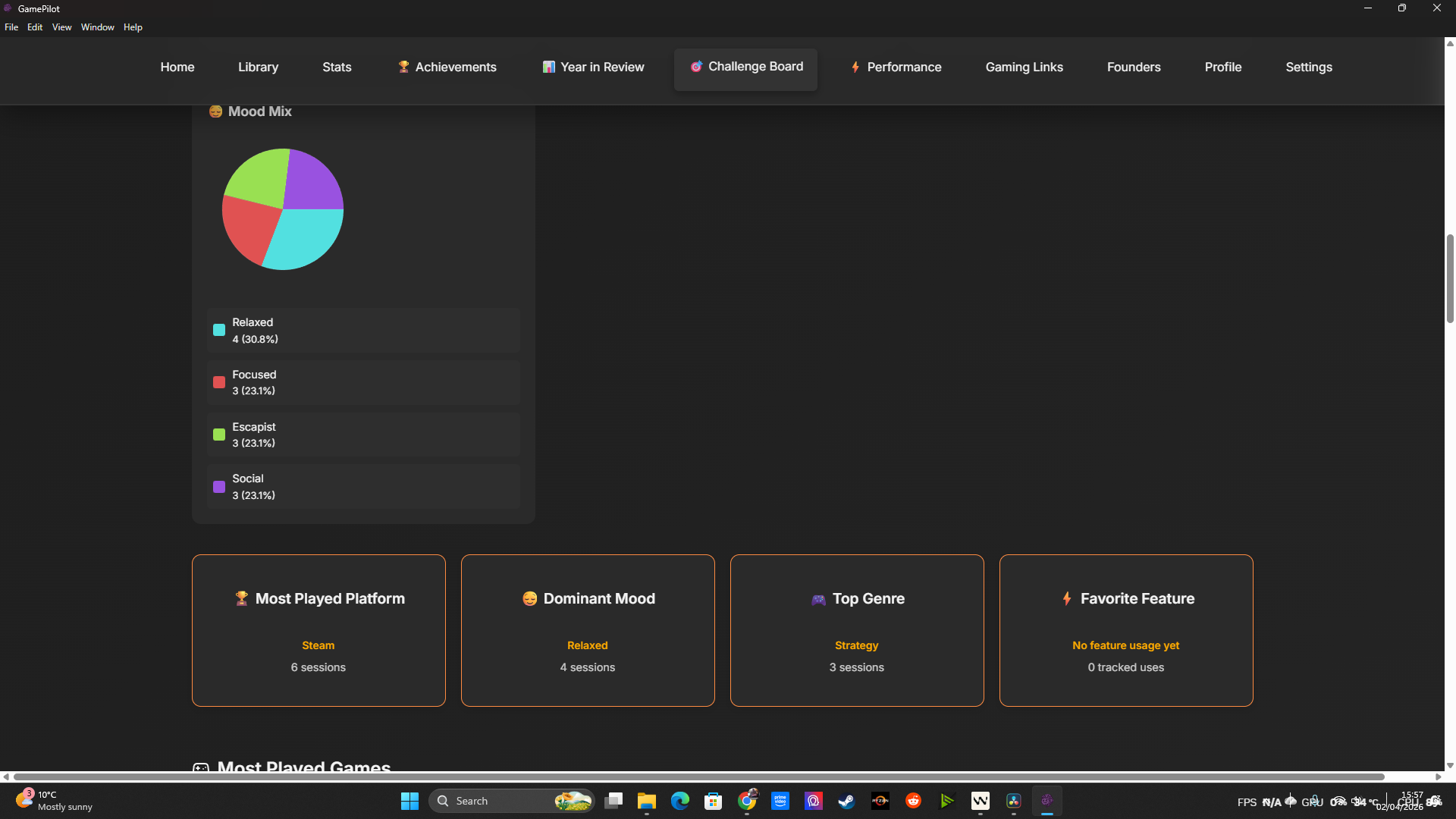Image resolution: width=1456 pixels, height=819 pixels.
Task: Open the Settings page
Action: click(1308, 67)
